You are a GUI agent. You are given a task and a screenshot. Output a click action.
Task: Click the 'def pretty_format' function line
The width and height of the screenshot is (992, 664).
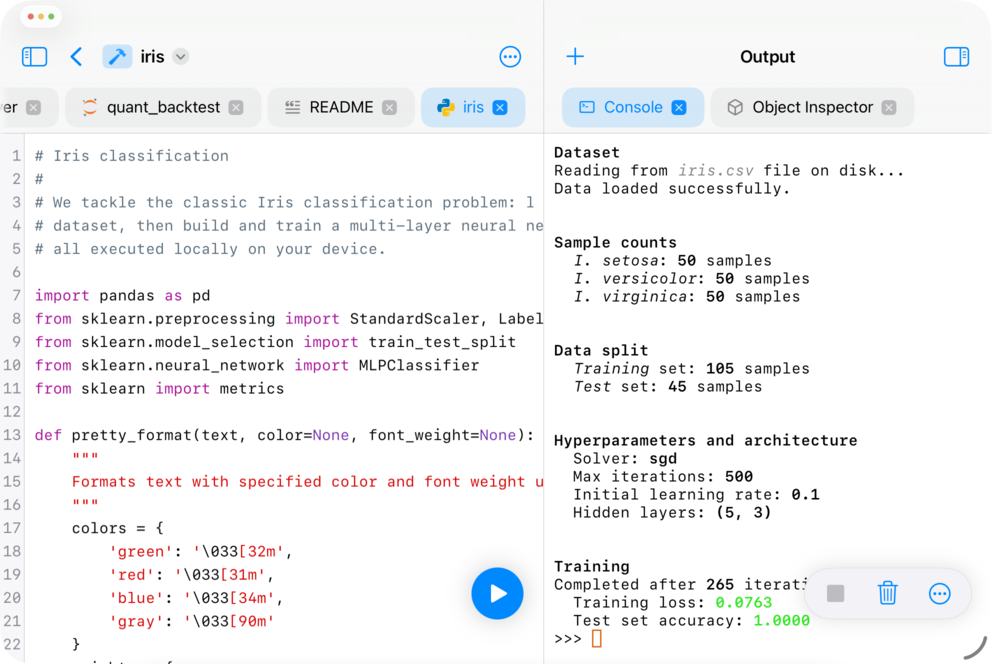(284, 435)
